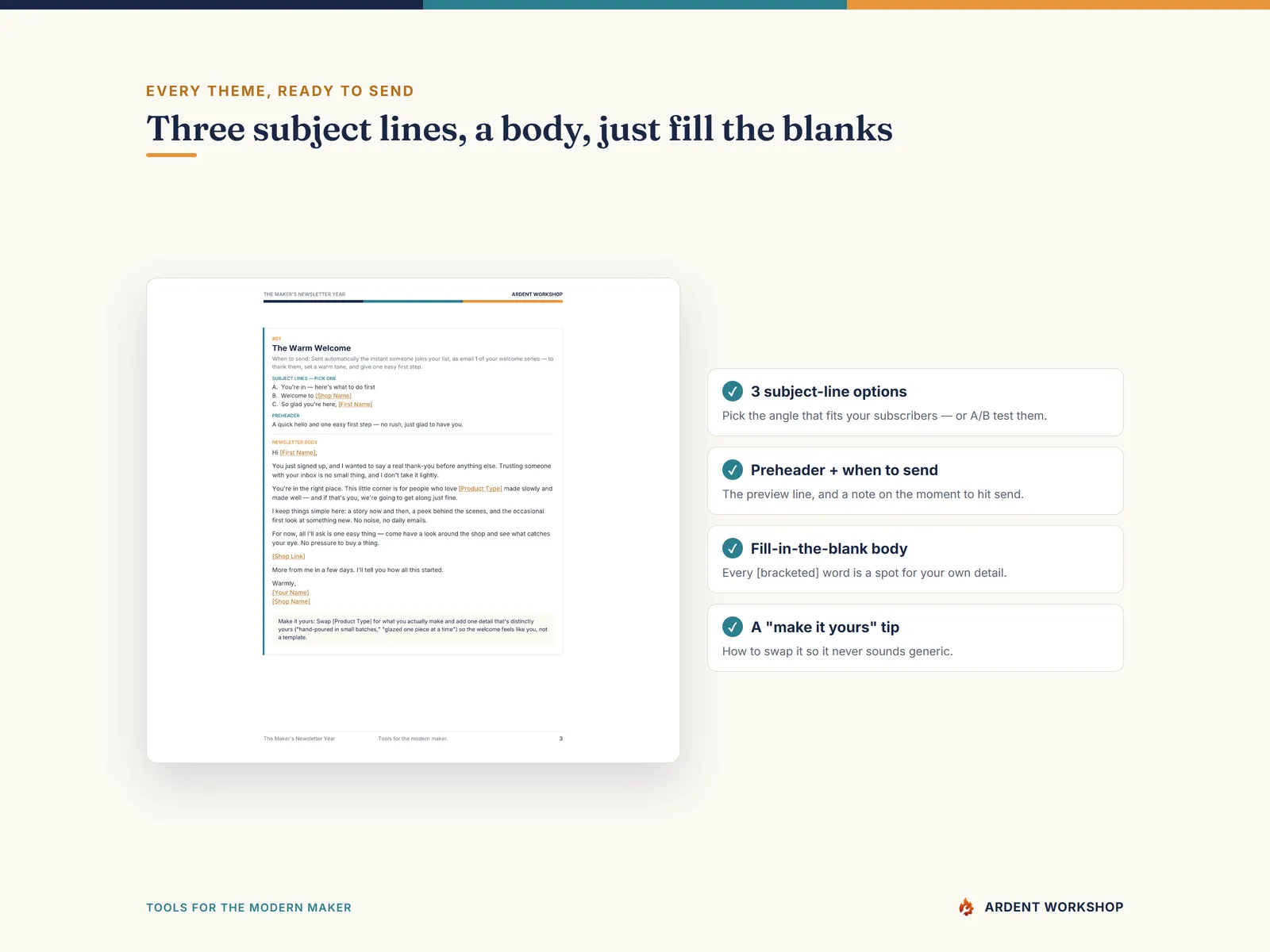1270x952 pixels.
Task: Click the #01 template number label
Action: (x=276, y=339)
